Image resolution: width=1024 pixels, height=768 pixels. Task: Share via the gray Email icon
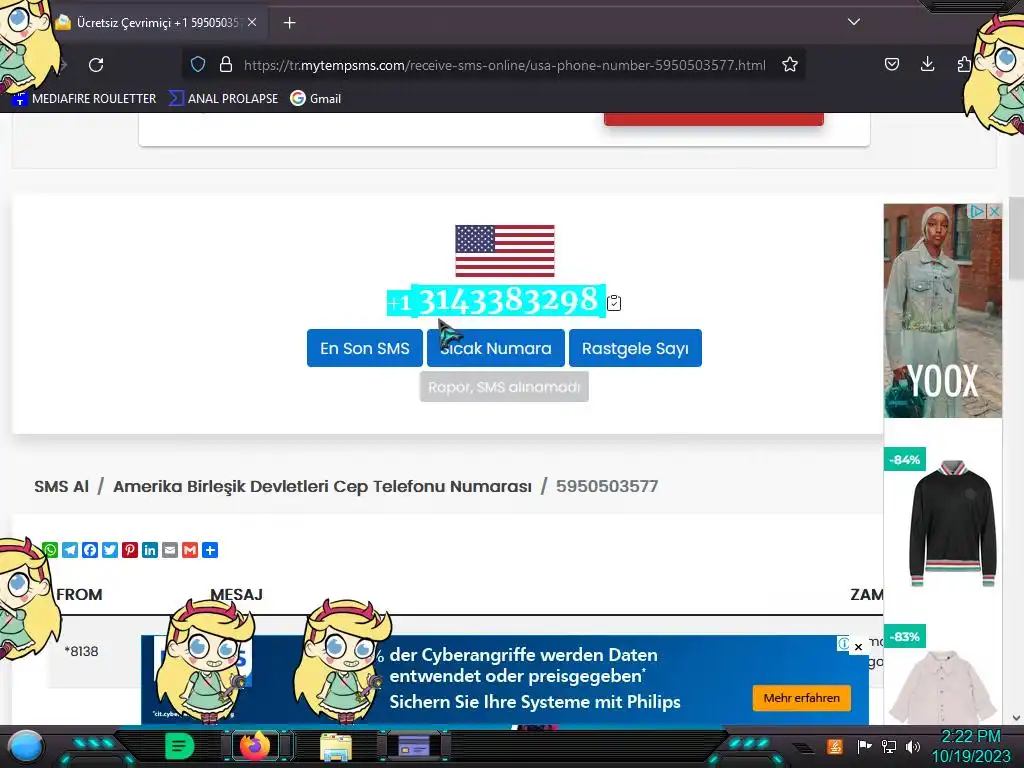[170, 550]
